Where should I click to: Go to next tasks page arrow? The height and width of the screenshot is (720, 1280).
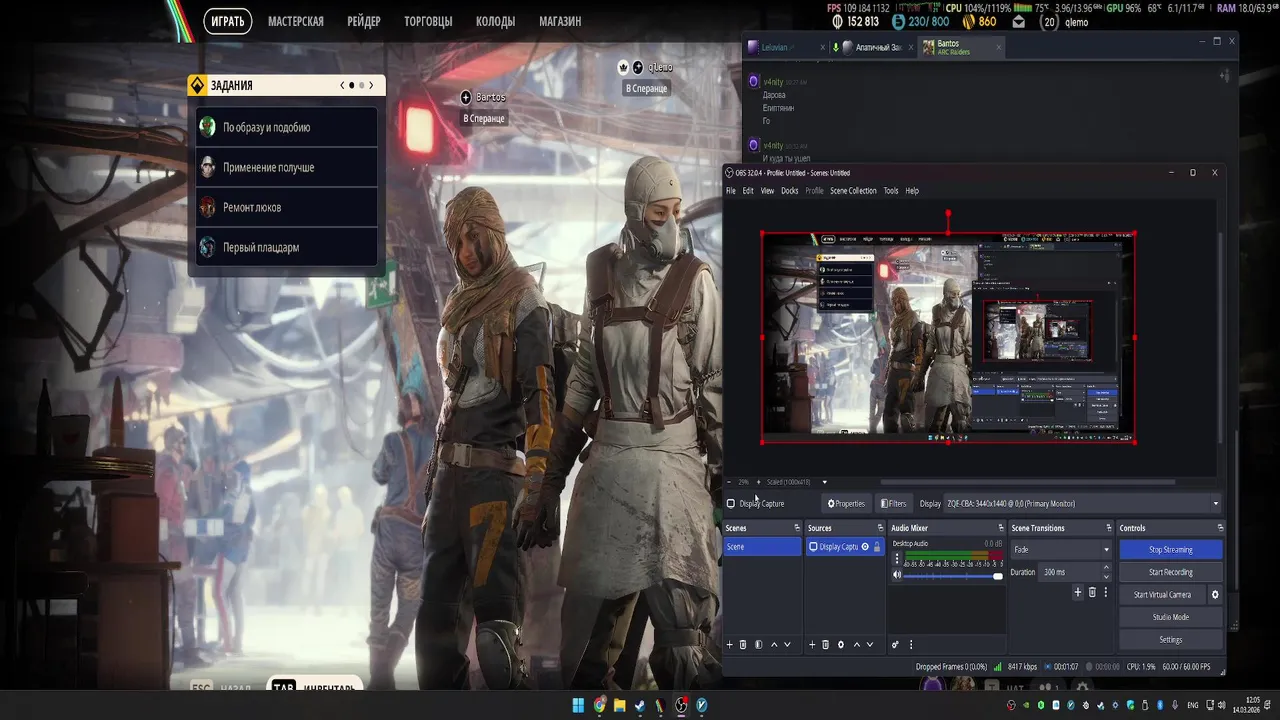[371, 86]
